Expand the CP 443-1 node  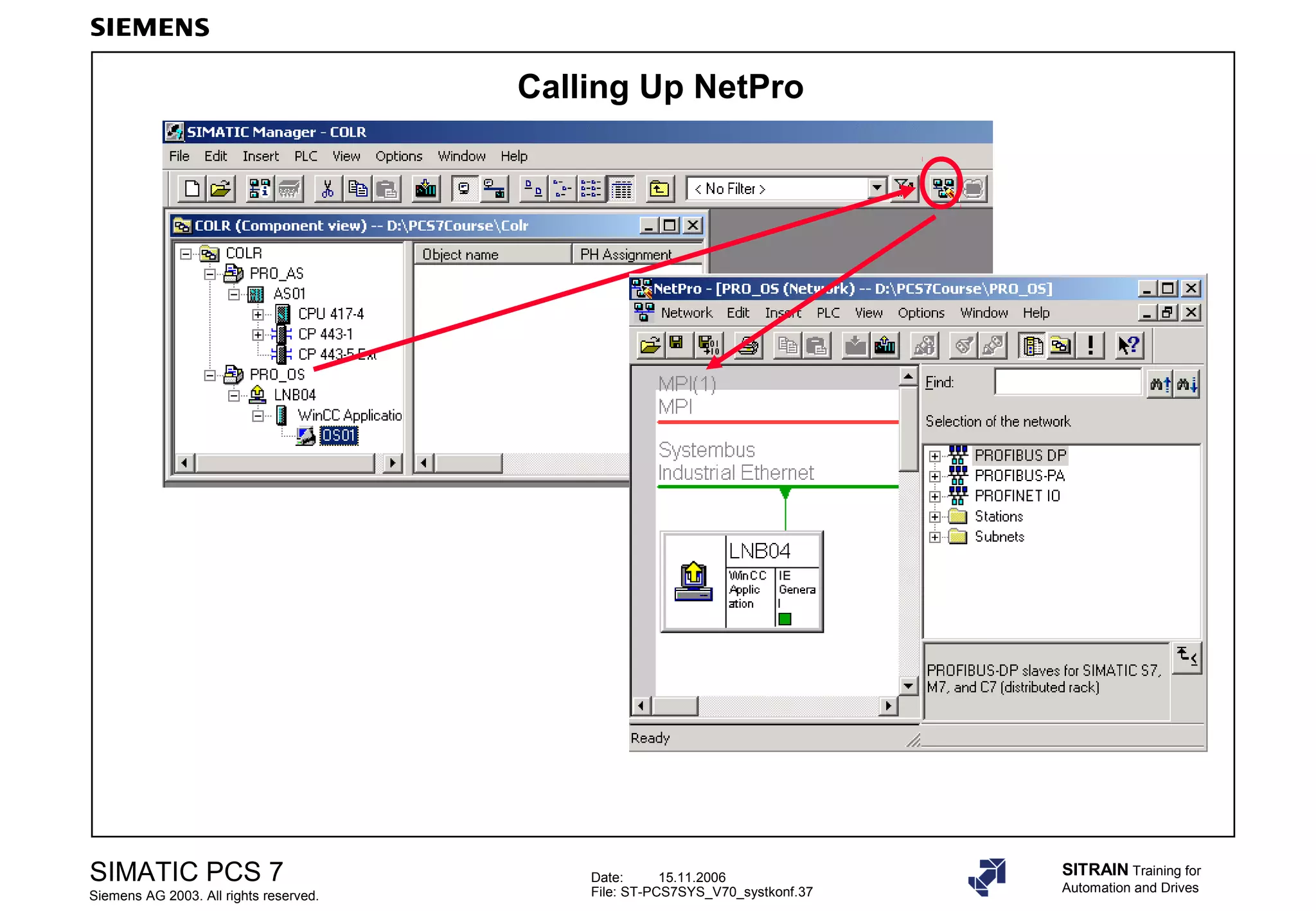(258, 335)
